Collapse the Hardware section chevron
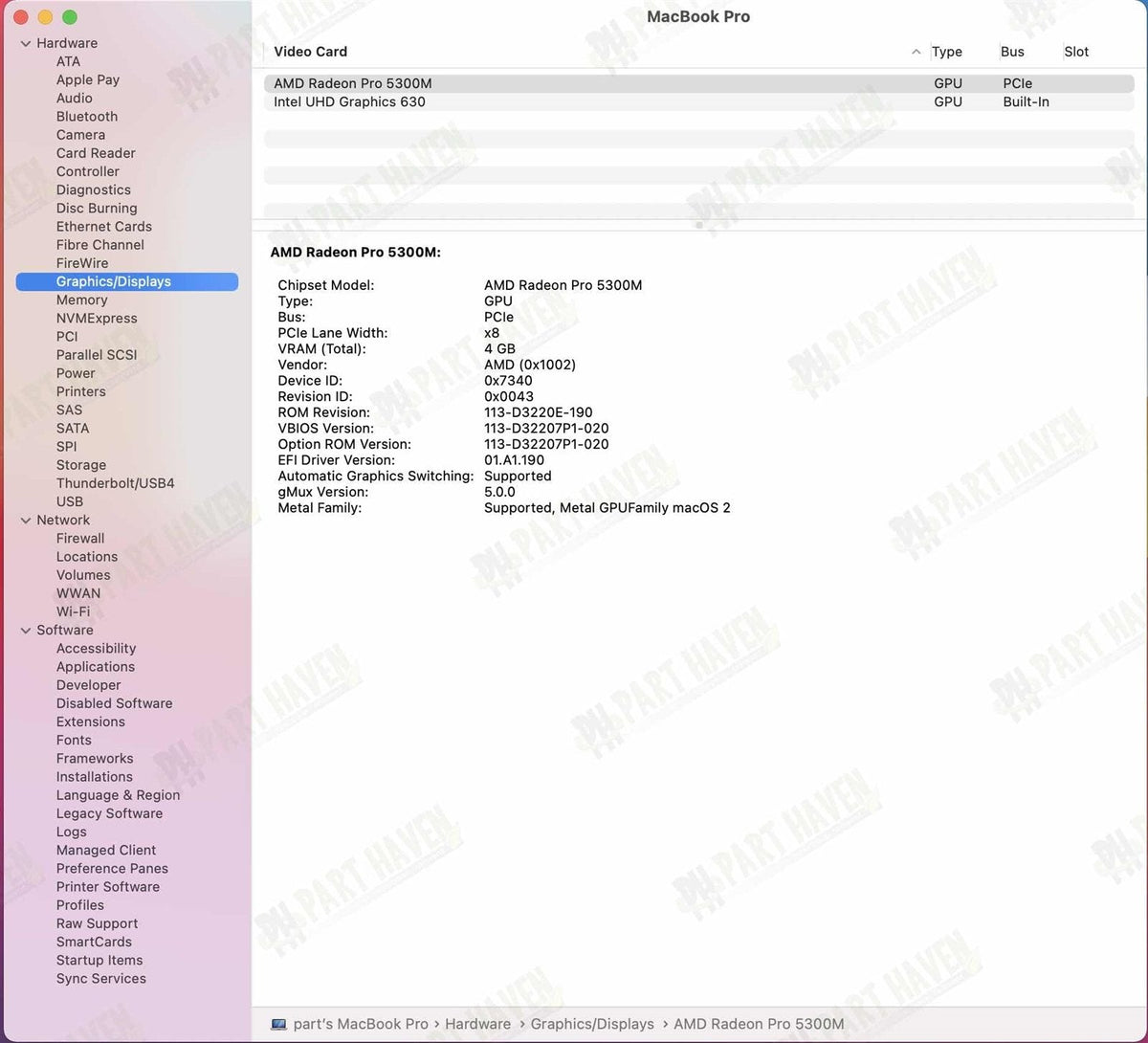The width and height of the screenshot is (1148, 1043). [x=26, y=43]
